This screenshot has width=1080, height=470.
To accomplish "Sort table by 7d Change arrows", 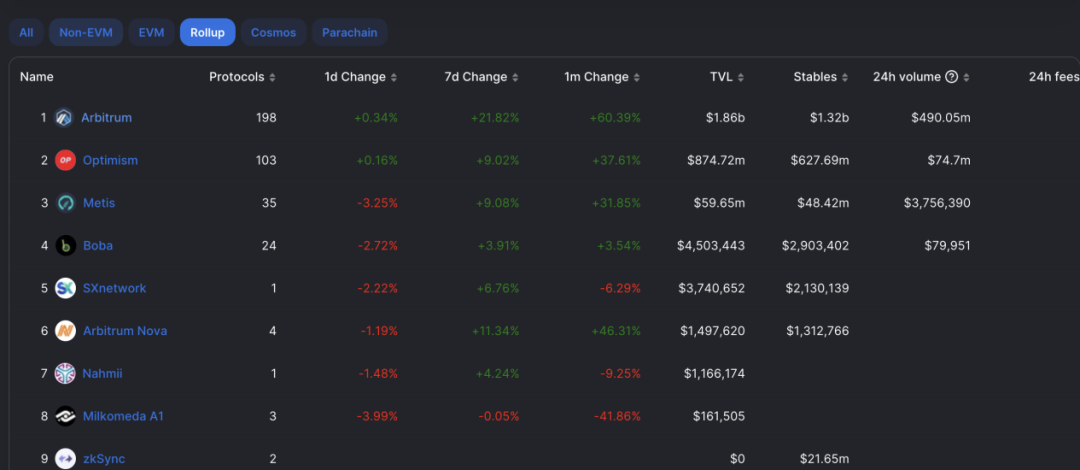I will coord(515,78).
